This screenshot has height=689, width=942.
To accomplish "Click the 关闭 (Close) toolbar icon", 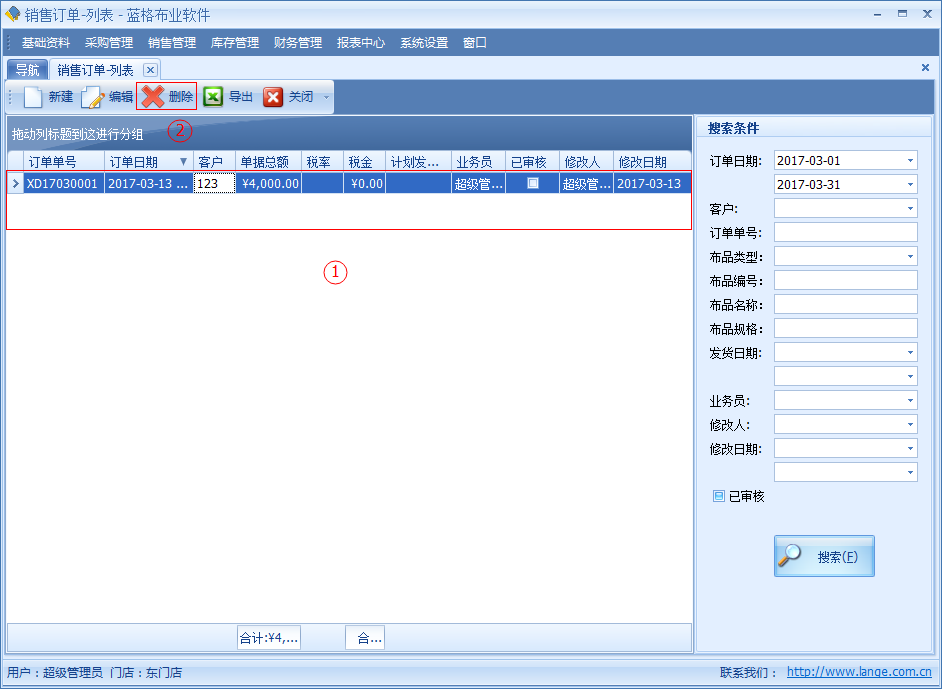I will pos(273,97).
